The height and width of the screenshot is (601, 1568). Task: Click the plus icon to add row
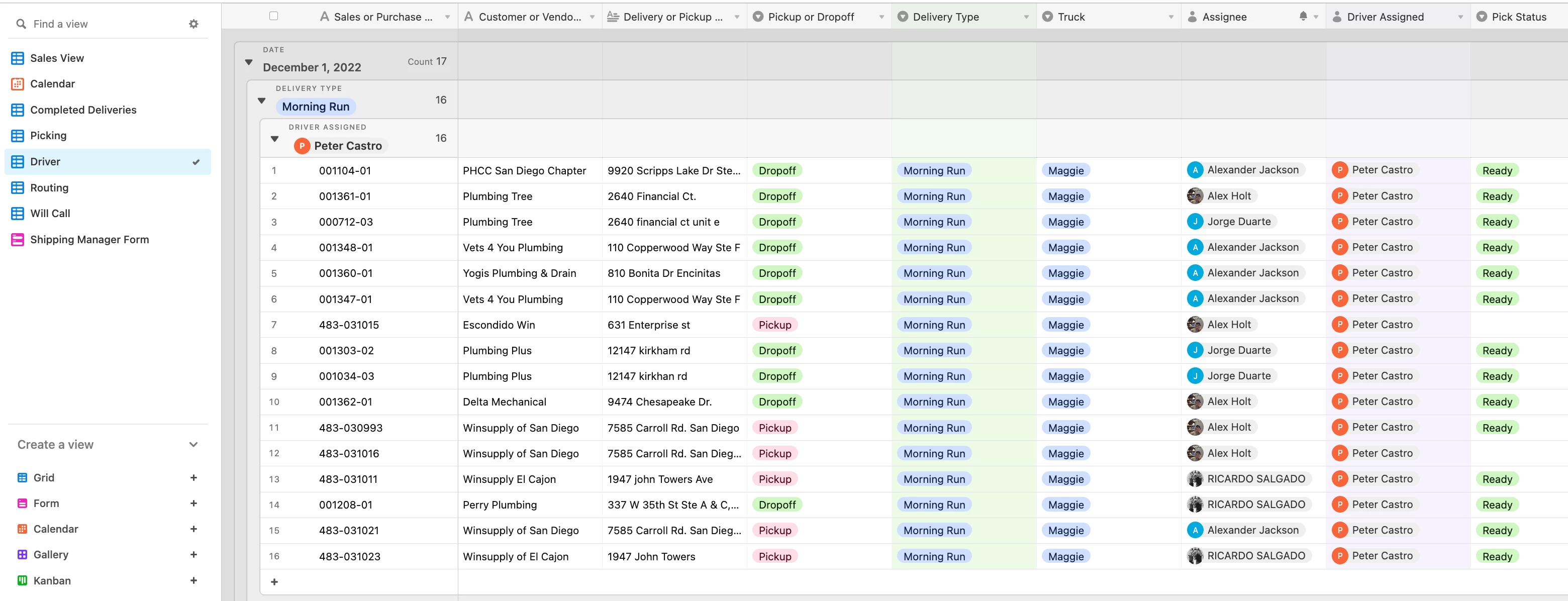pyautogui.click(x=274, y=582)
